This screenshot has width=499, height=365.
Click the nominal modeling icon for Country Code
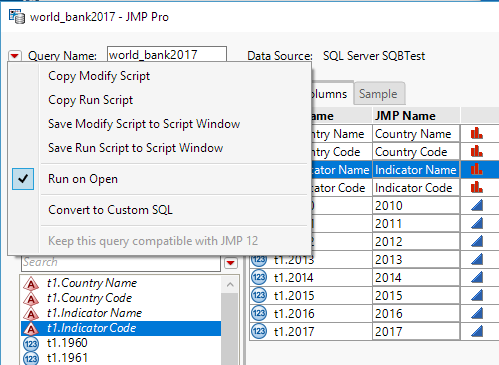[477, 151]
